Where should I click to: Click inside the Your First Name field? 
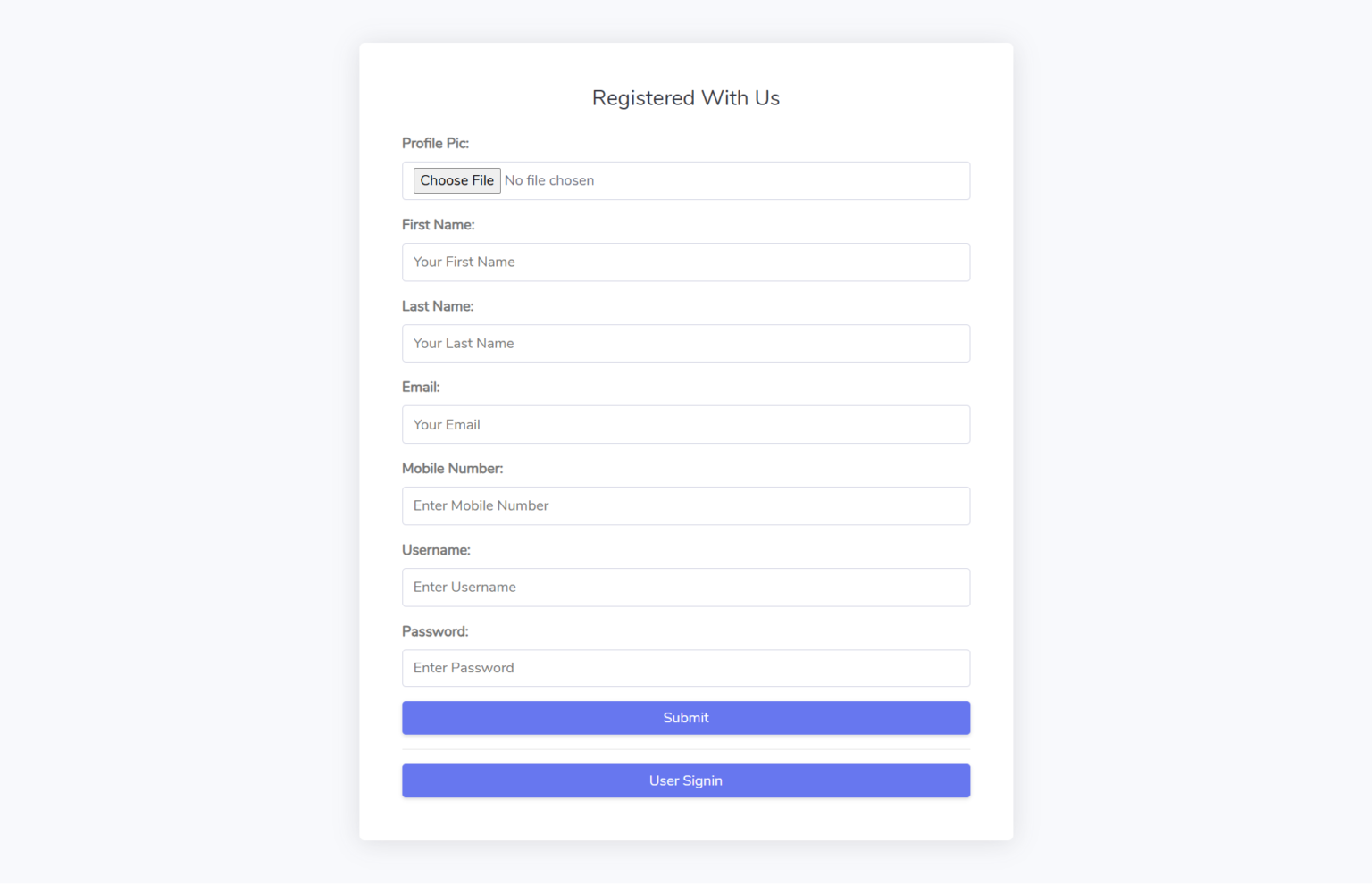click(x=685, y=262)
